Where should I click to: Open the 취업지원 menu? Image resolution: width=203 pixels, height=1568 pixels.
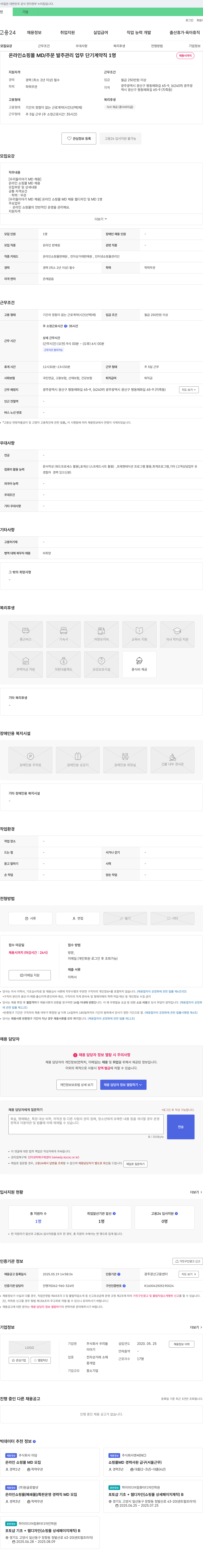[67, 33]
